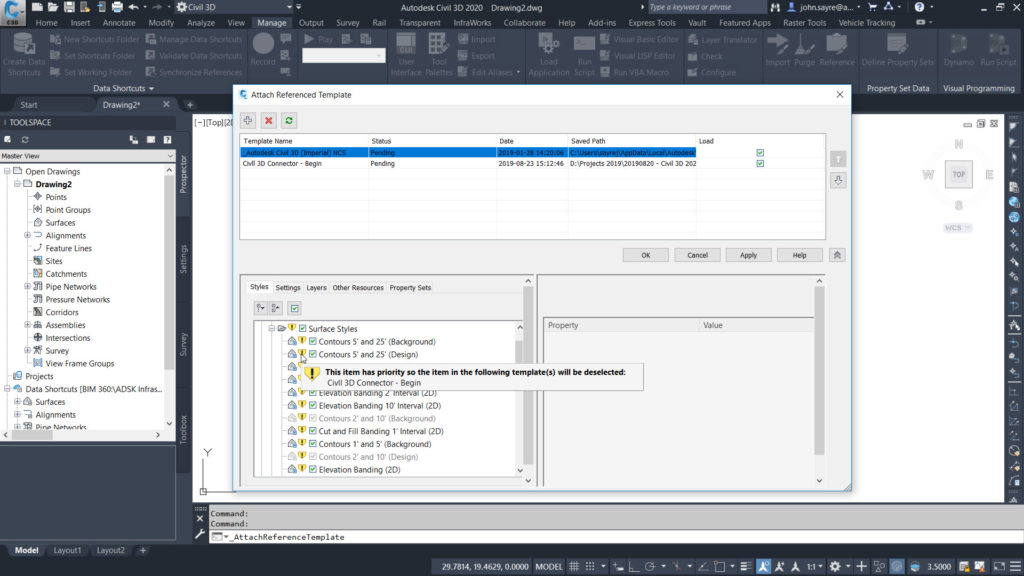Click the red X remove template icon
Image resolution: width=1024 pixels, height=576 pixels.
[268, 120]
